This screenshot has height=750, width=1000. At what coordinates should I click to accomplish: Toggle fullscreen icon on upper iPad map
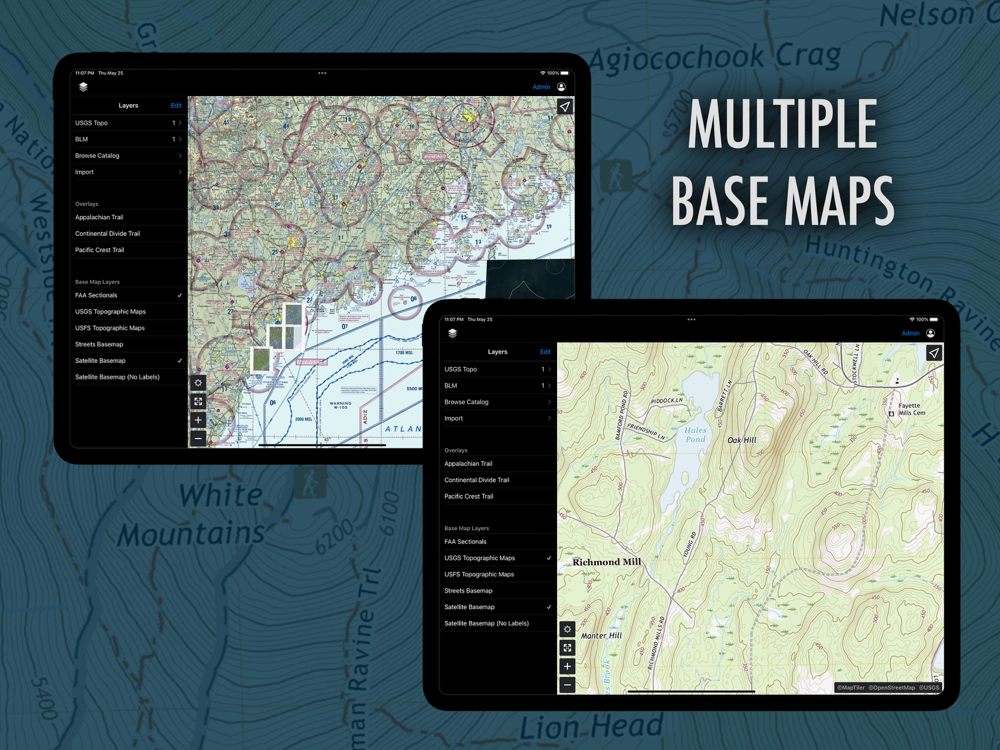click(198, 401)
